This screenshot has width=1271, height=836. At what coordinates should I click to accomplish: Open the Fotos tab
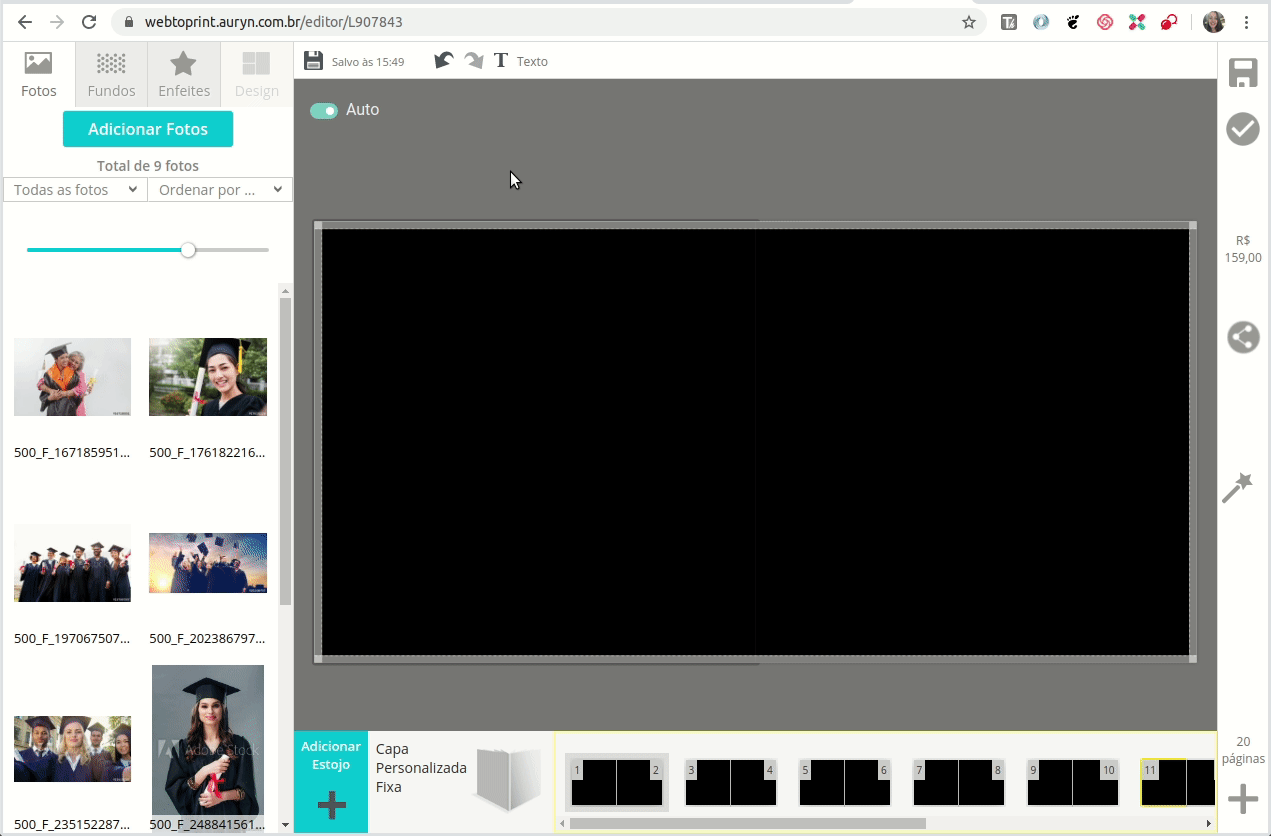click(x=39, y=75)
